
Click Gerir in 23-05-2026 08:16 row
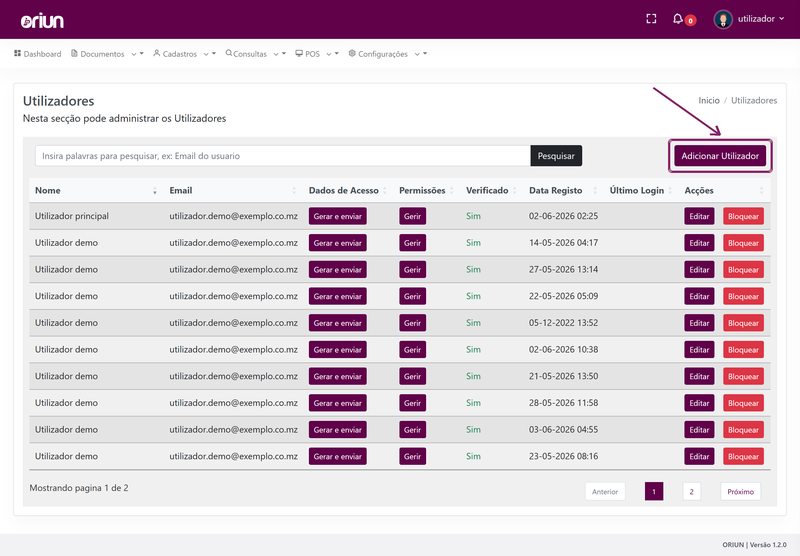tap(412, 457)
